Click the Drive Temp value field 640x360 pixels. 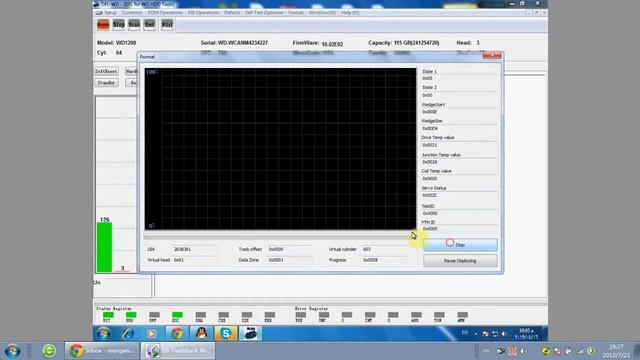(x=459, y=145)
